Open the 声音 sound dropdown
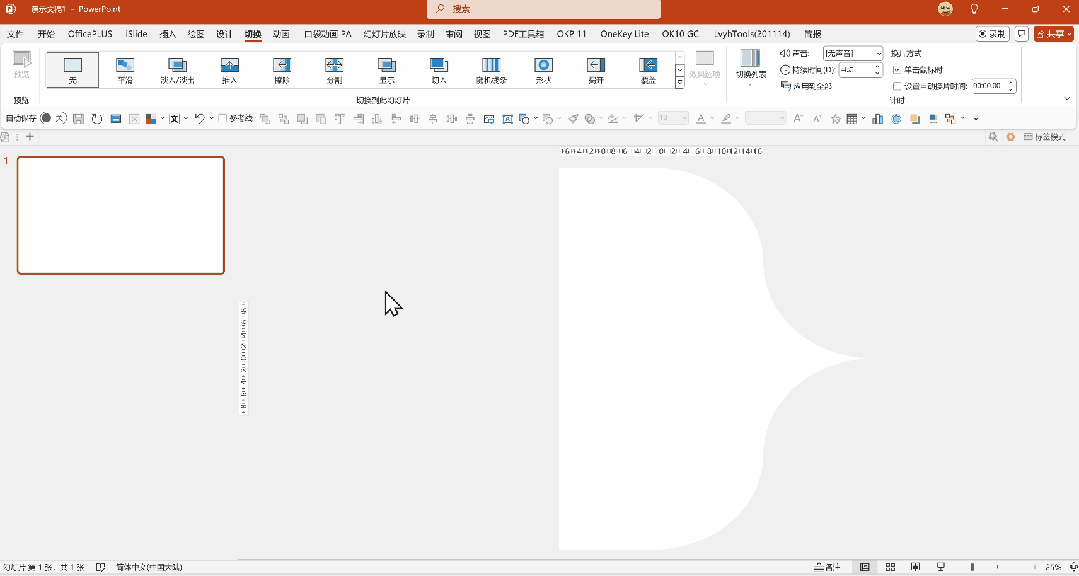The image size is (1079, 576). click(853, 53)
